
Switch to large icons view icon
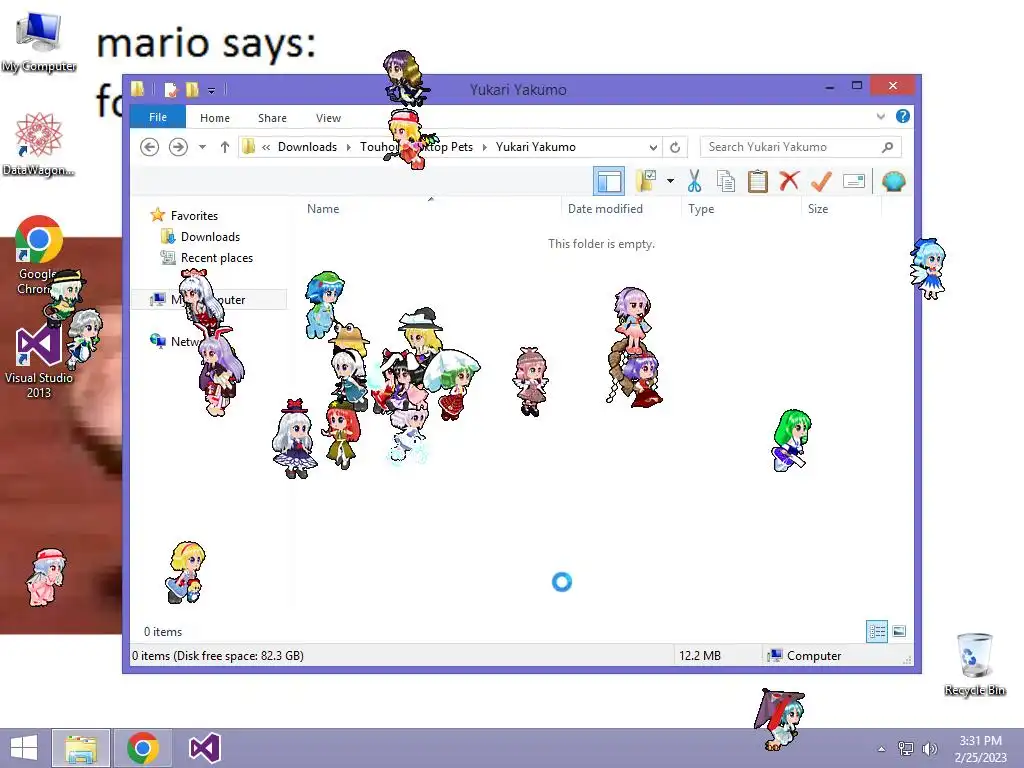tap(899, 631)
